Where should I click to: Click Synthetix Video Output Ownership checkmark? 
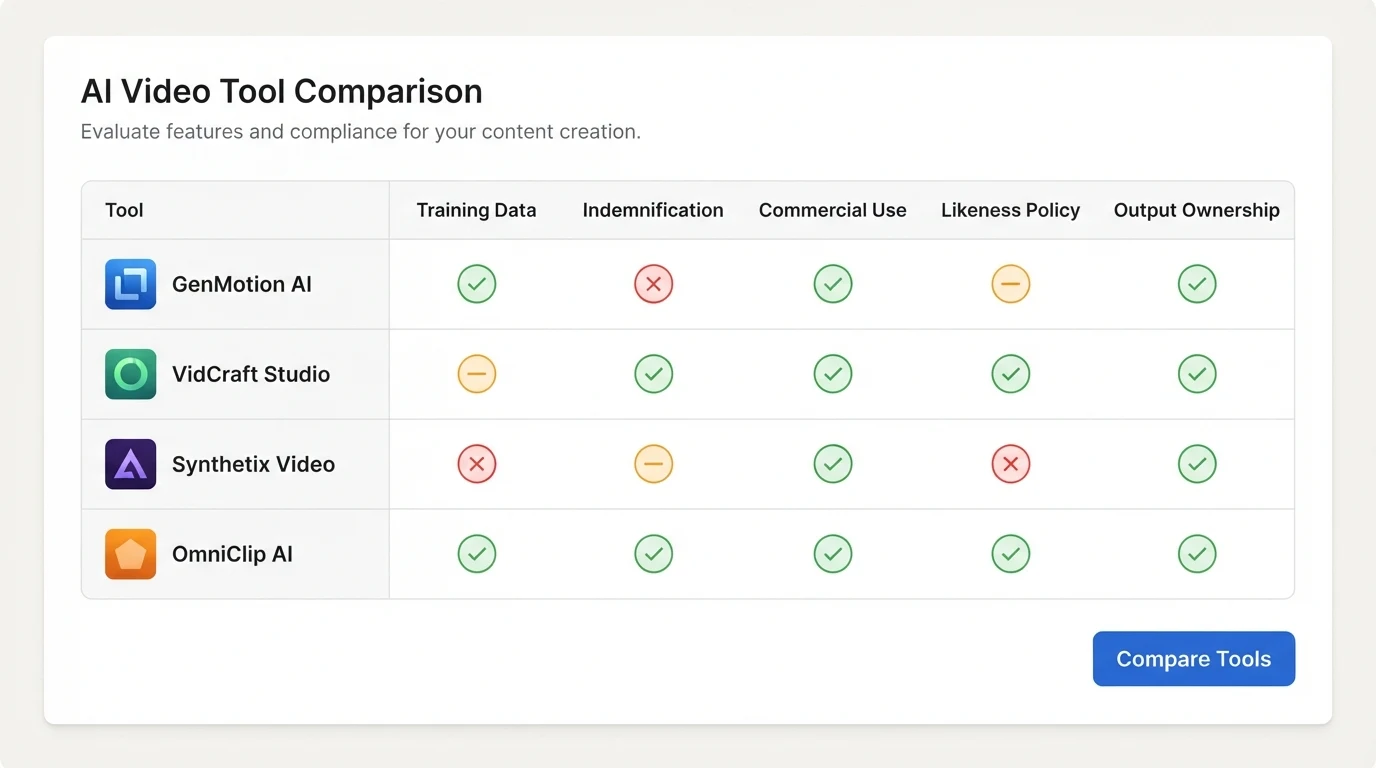(1197, 464)
